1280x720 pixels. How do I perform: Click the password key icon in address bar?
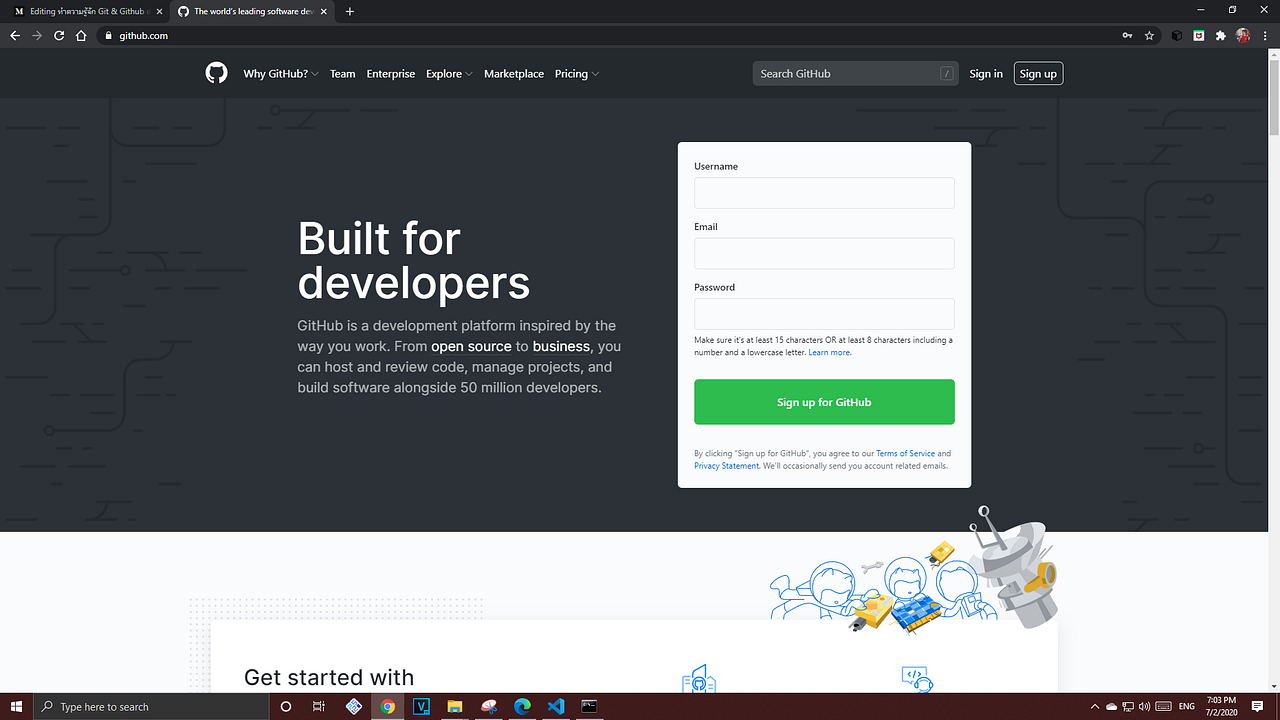point(1128,35)
